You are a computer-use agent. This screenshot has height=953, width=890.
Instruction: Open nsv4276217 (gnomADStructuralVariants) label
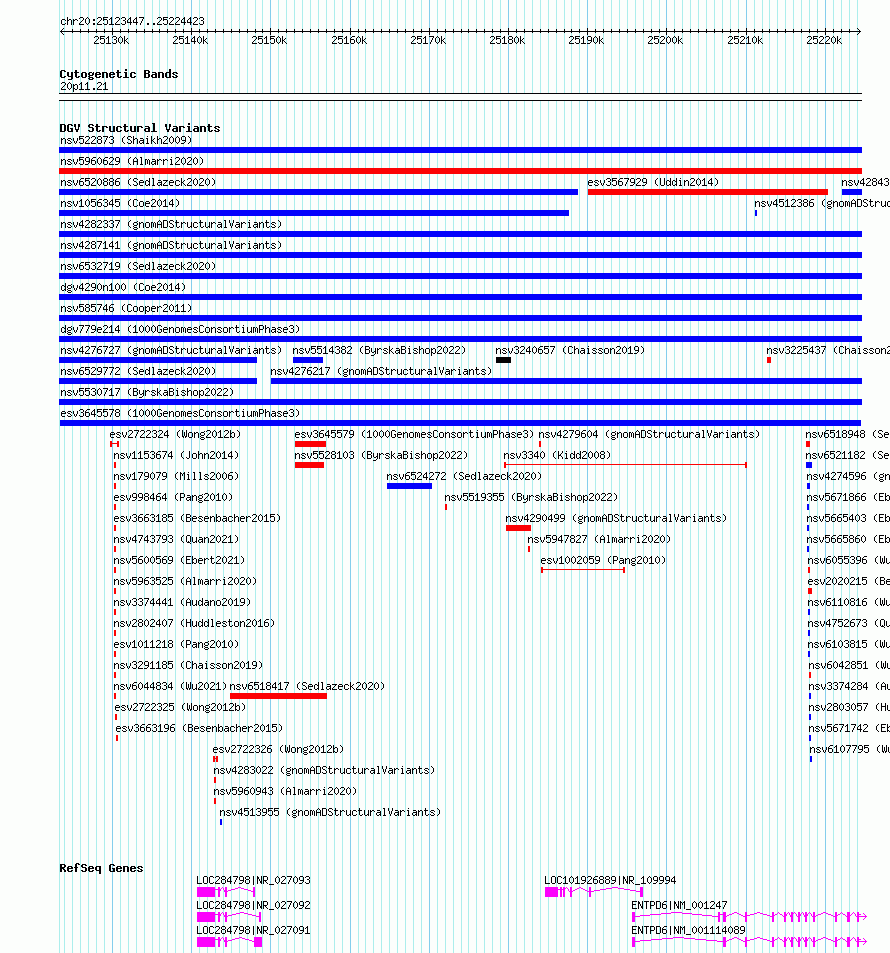pos(381,371)
